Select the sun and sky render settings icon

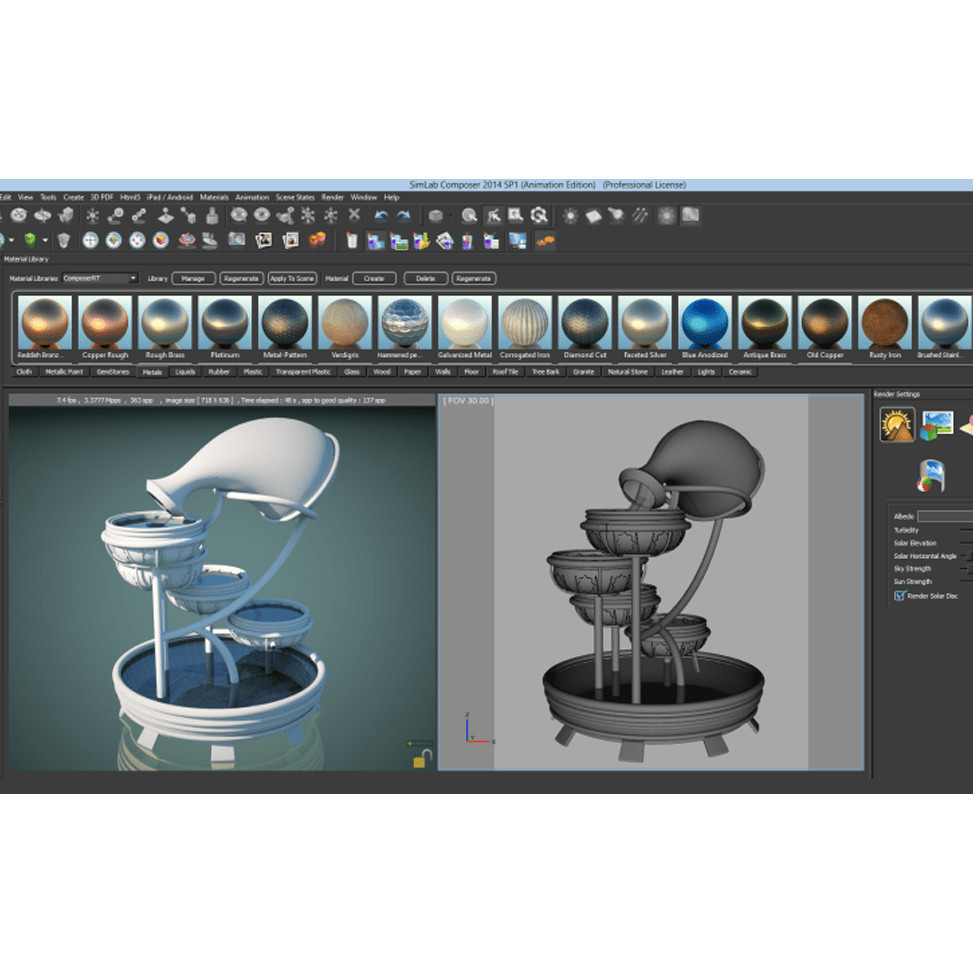pos(896,425)
